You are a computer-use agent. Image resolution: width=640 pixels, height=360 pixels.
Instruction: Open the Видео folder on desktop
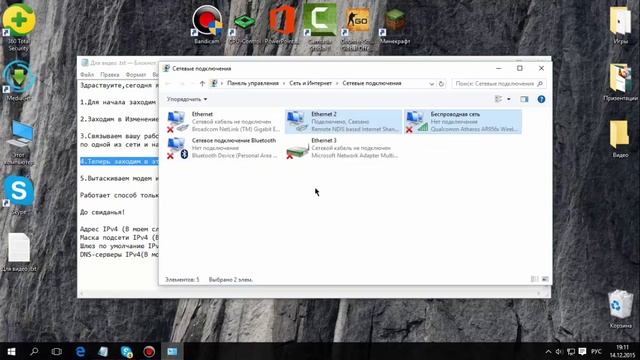620,139
